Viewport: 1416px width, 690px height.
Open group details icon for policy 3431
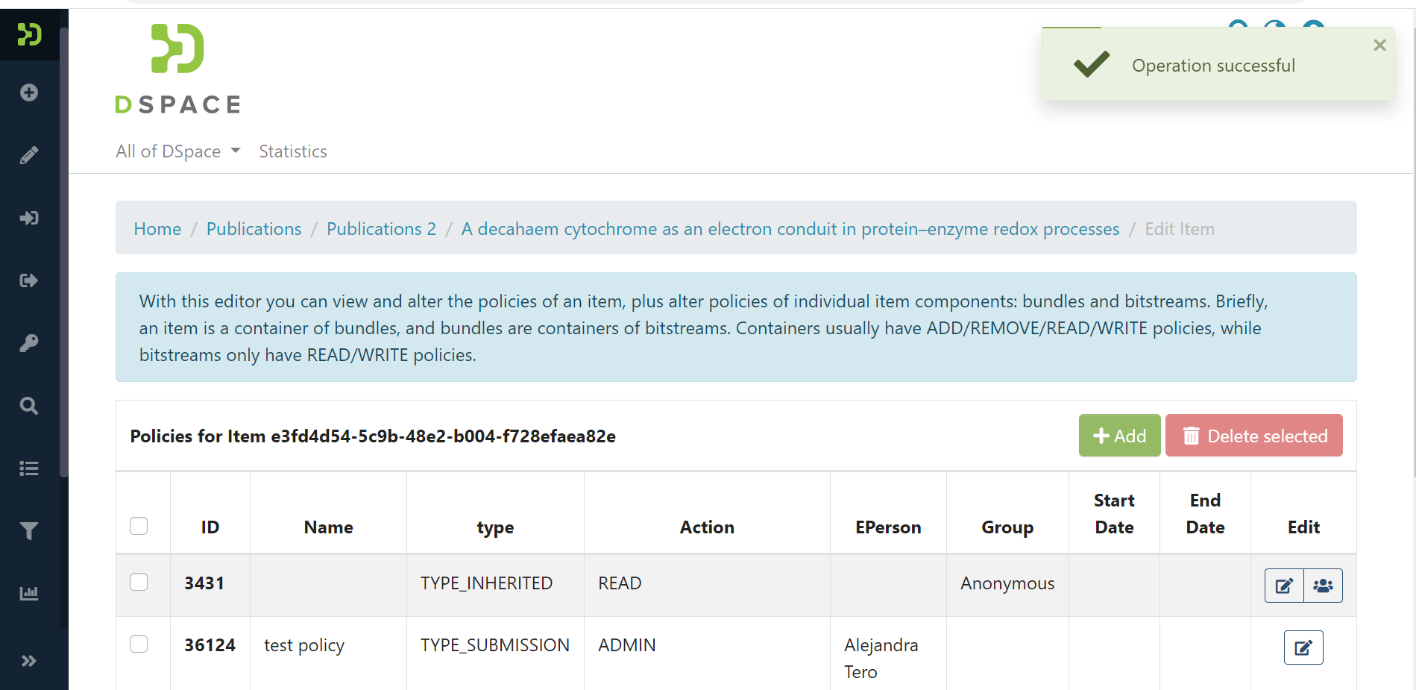tap(1323, 586)
